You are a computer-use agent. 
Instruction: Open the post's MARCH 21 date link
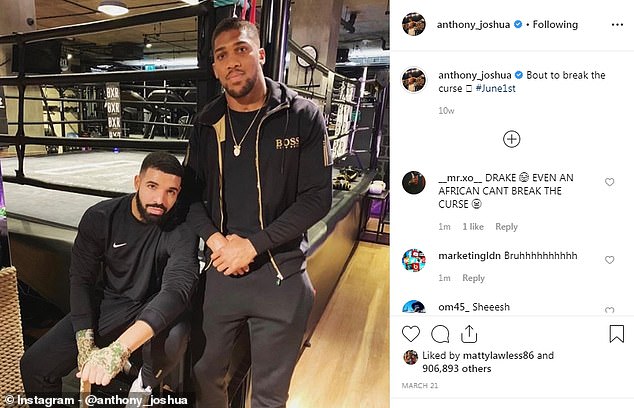[420, 386]
